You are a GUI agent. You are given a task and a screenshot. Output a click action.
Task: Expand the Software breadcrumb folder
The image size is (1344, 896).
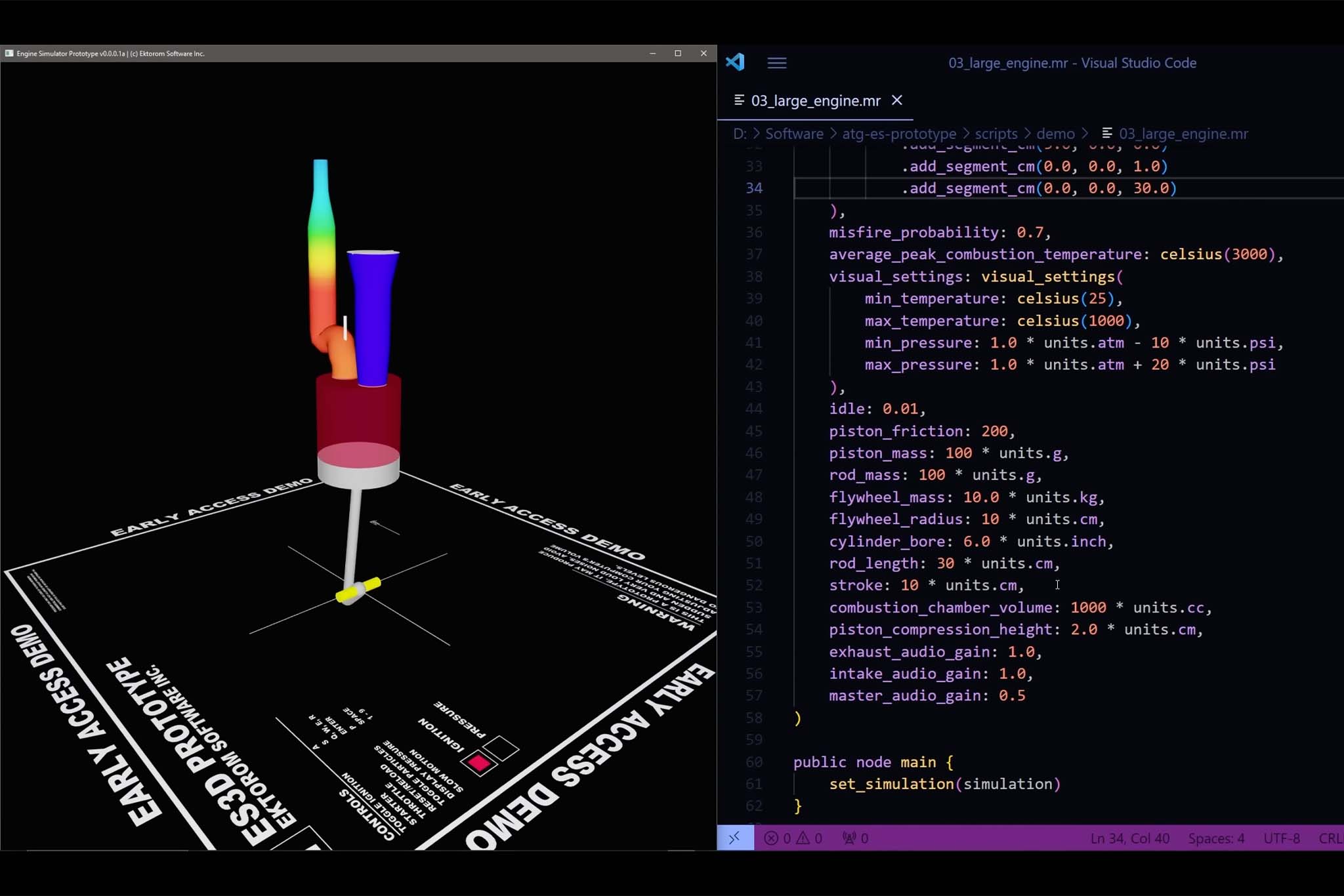click(x=794, y=134)
